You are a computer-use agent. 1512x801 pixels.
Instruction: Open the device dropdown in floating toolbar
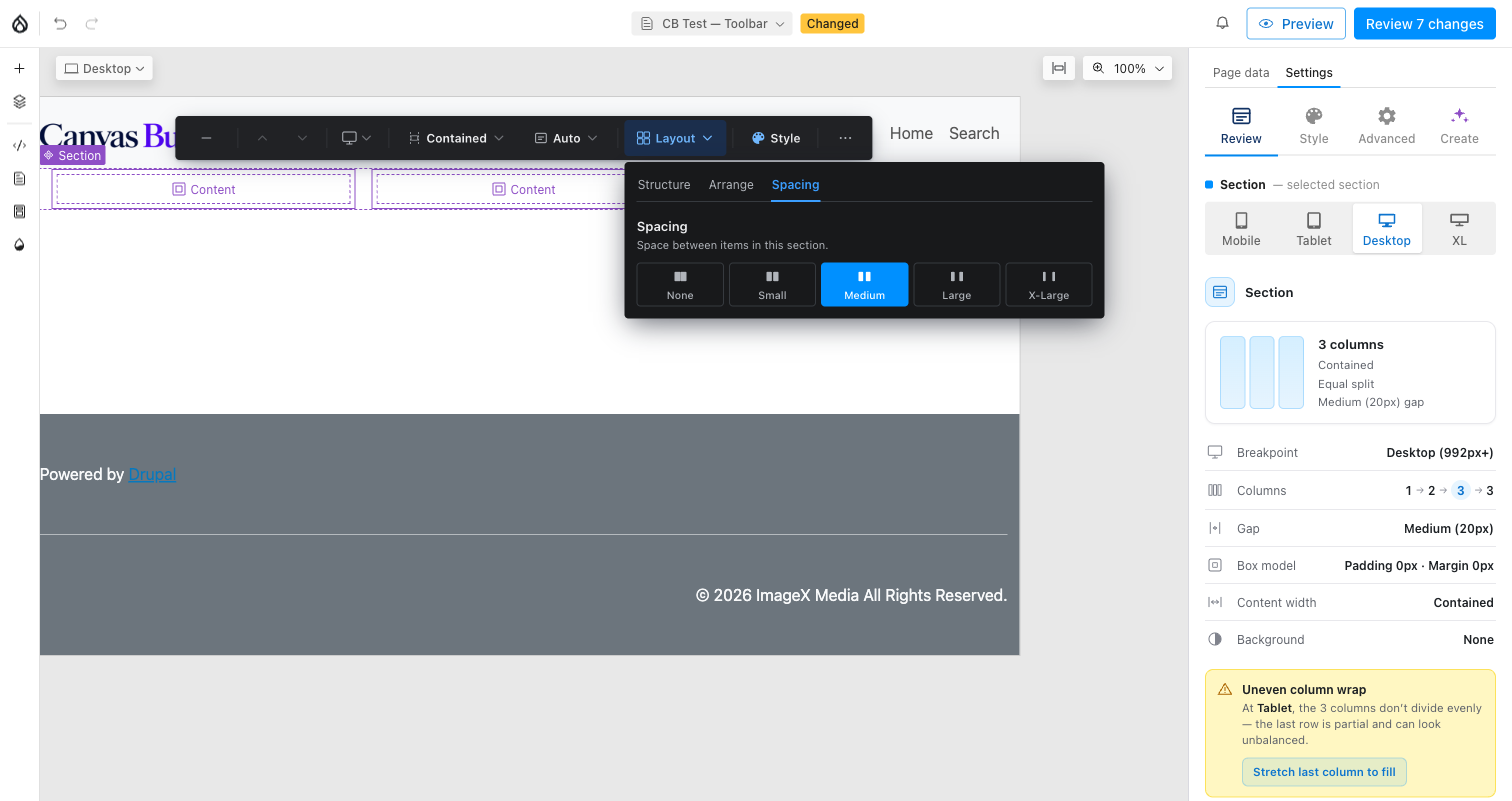[x=356, y=138]
